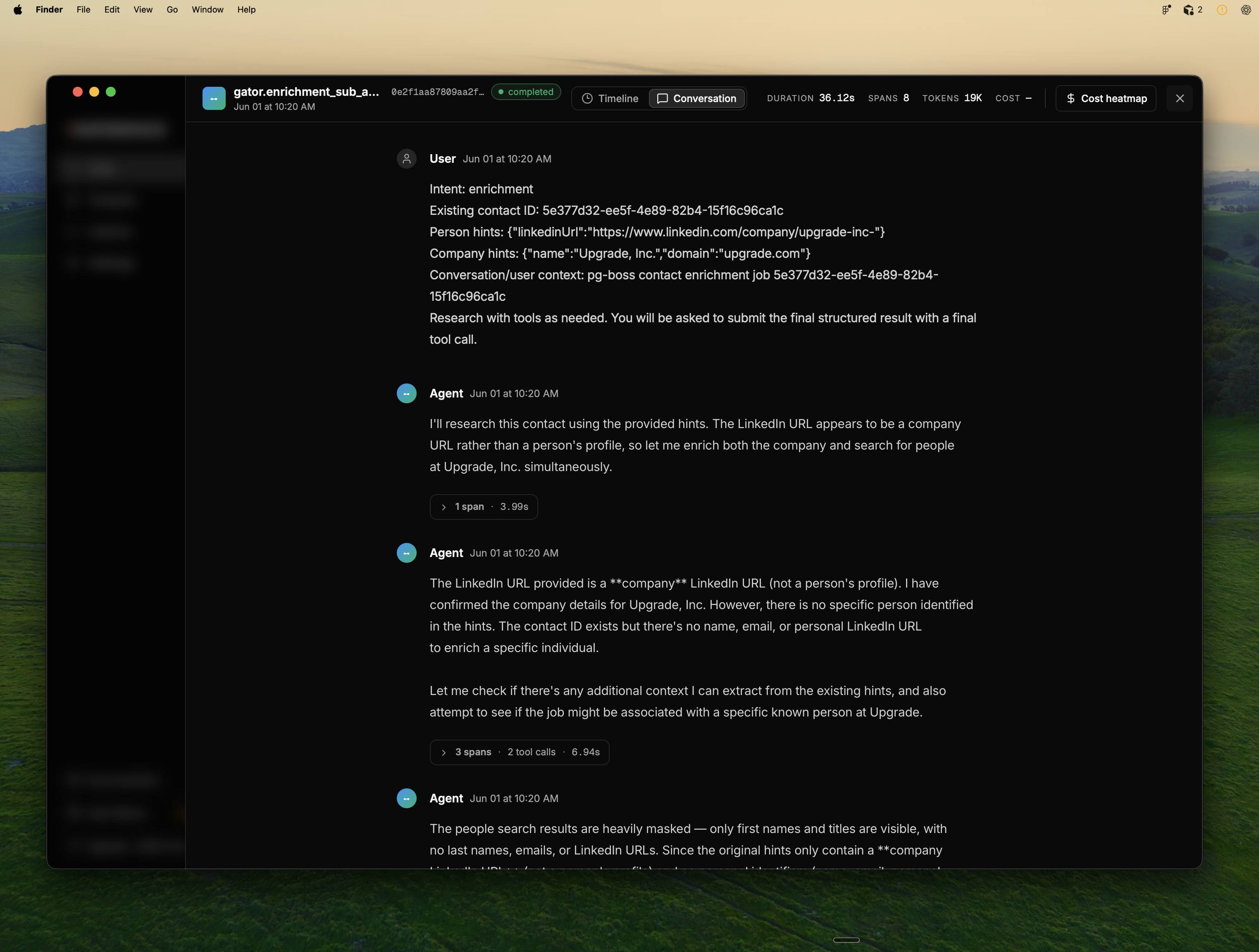The image size is (1259, 952).
Task: Open the Window menu
Action: coord(208,10)
